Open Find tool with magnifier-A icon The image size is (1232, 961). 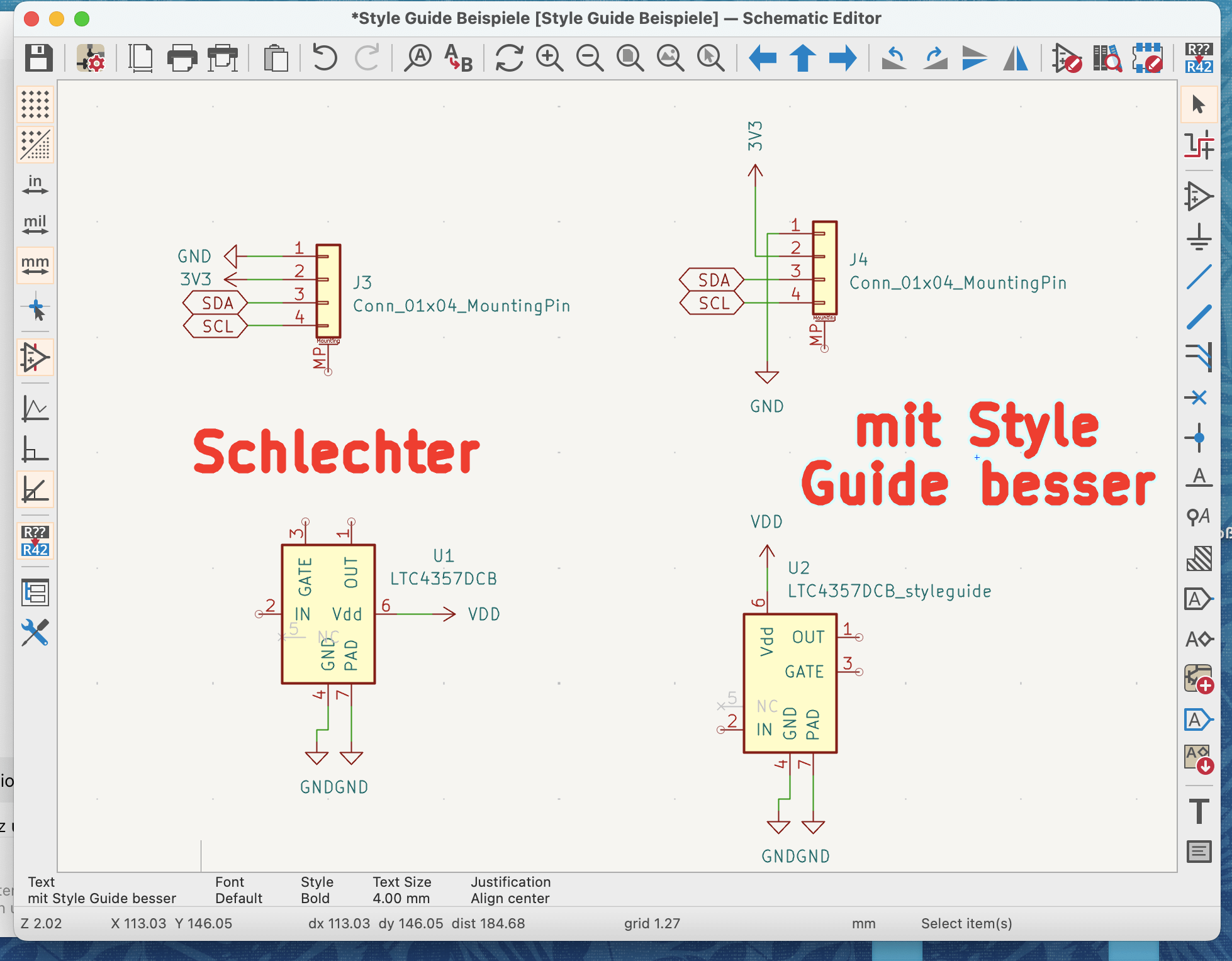click(x=417, y=58)
